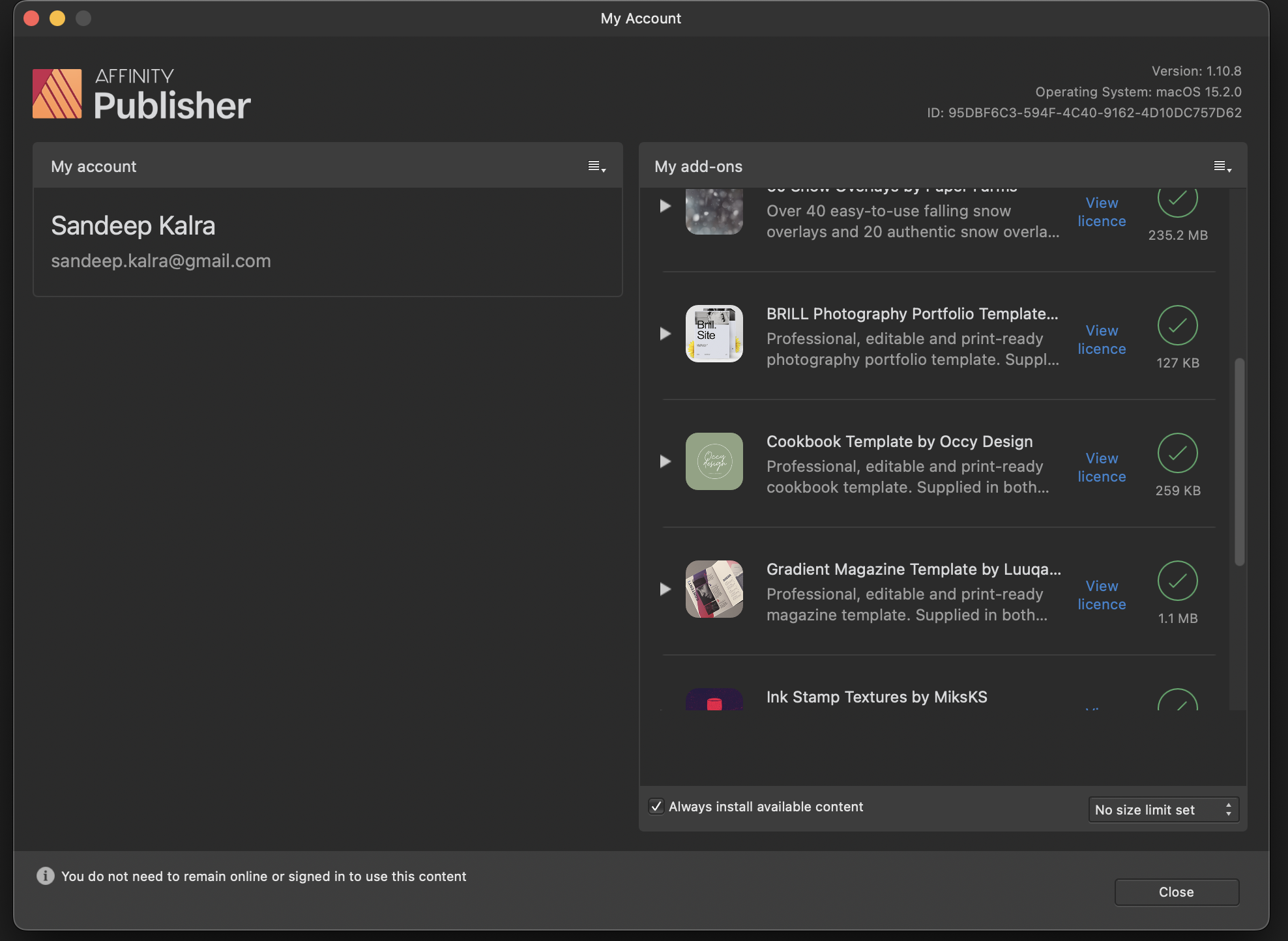1288x941 pixels.
Task: Click the Version: 1.10.8 text
Action: [1196, 70]
